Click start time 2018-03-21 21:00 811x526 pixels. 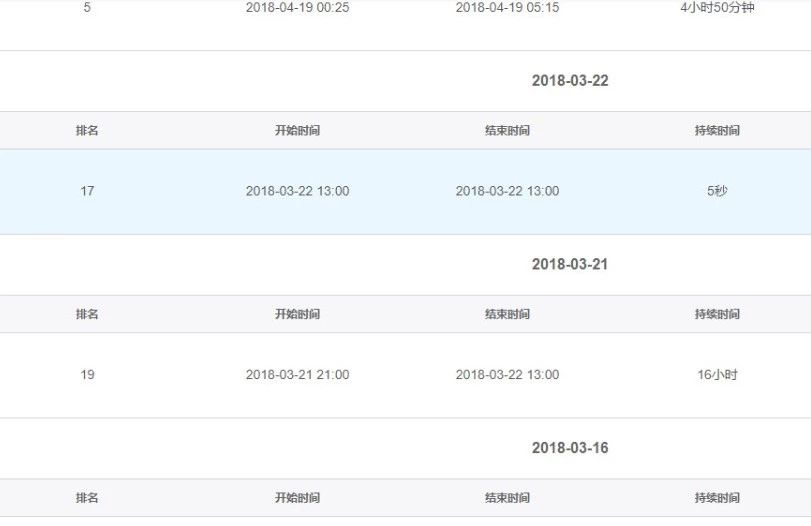pyautogui.click(x=297, y=375)
